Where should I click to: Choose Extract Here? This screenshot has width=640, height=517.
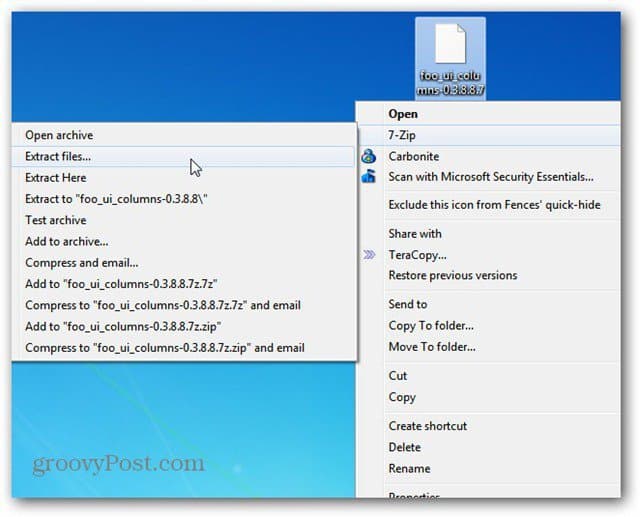pyautogui.click(x=184, y=178)
